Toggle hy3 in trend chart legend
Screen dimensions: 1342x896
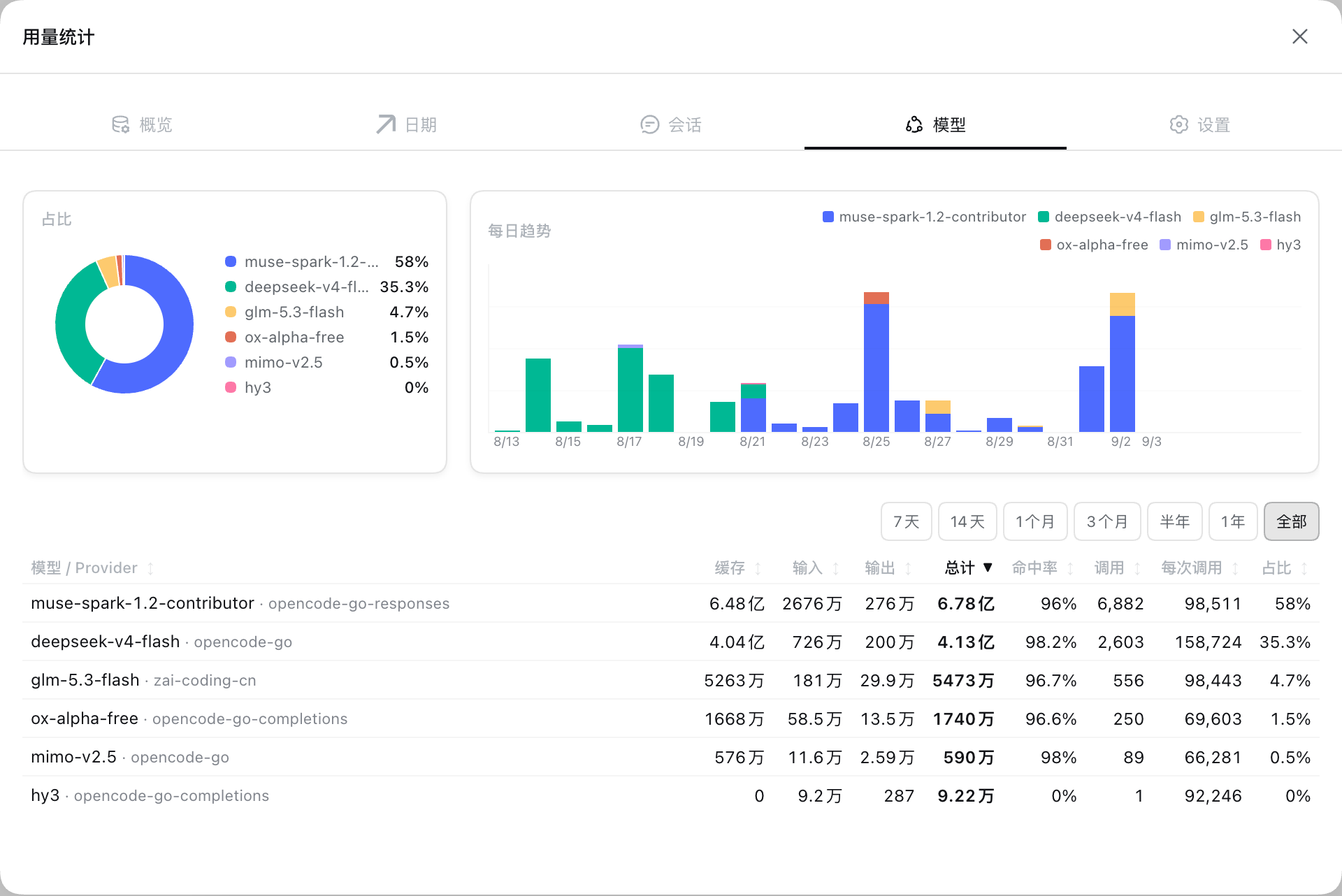(x=1280, y=245)
